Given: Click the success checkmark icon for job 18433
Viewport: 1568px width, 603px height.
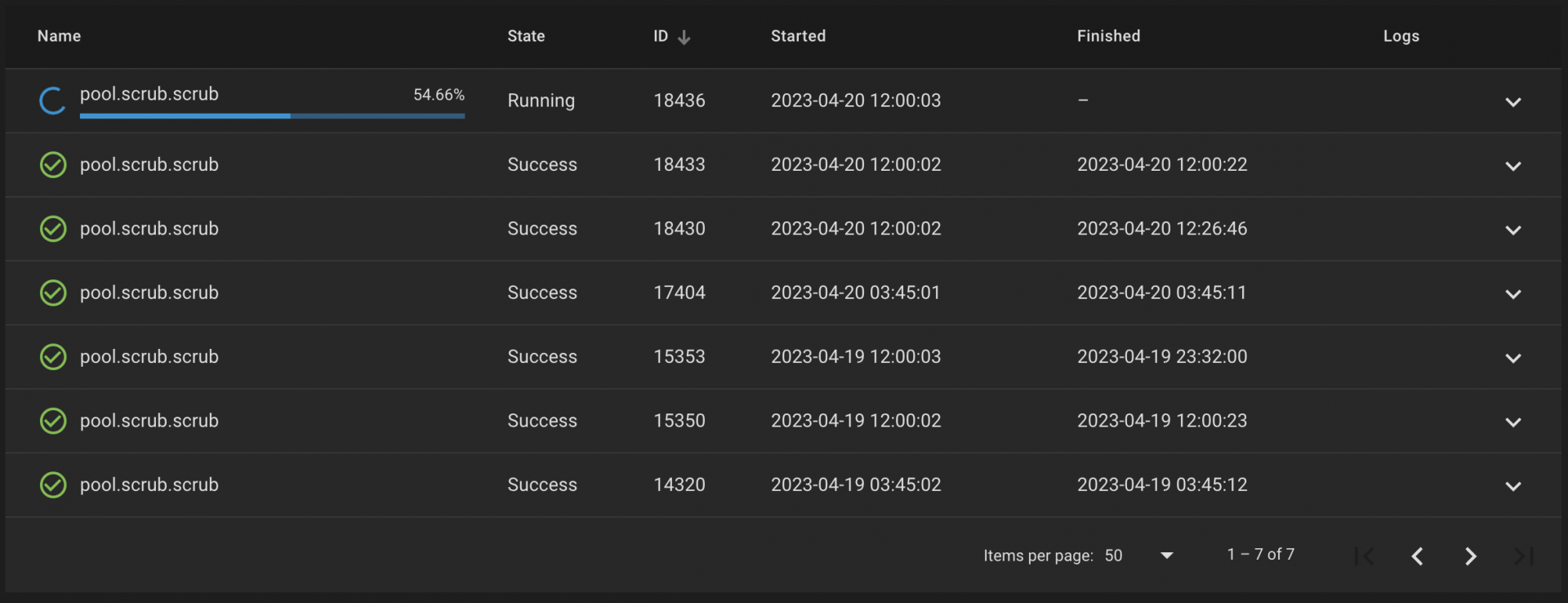Looking at the screenshot, I should [53, 165].
